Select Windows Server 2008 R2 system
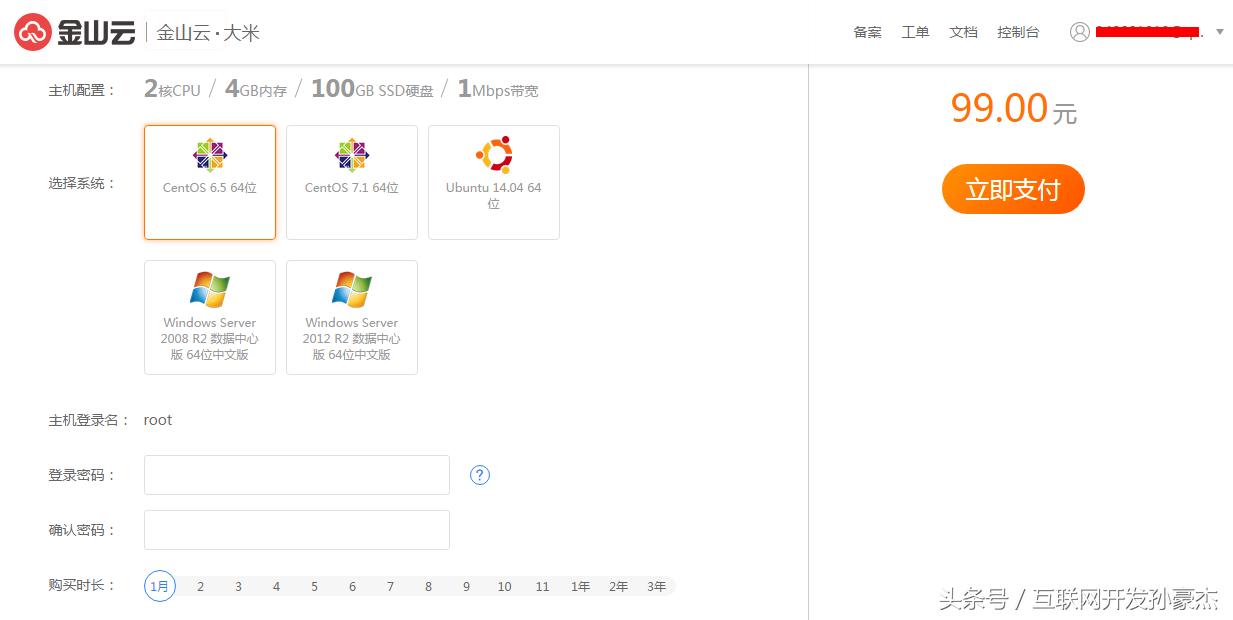Image resolution: width=1233 pixels, height=620 pixels. pyautogui.click(x=210, y=317)
